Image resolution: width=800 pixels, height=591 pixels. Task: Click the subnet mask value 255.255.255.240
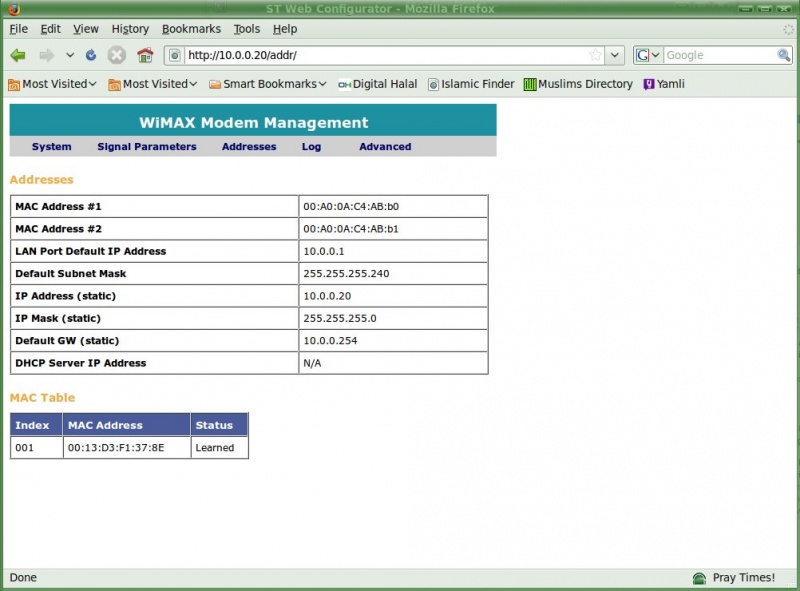346,274
